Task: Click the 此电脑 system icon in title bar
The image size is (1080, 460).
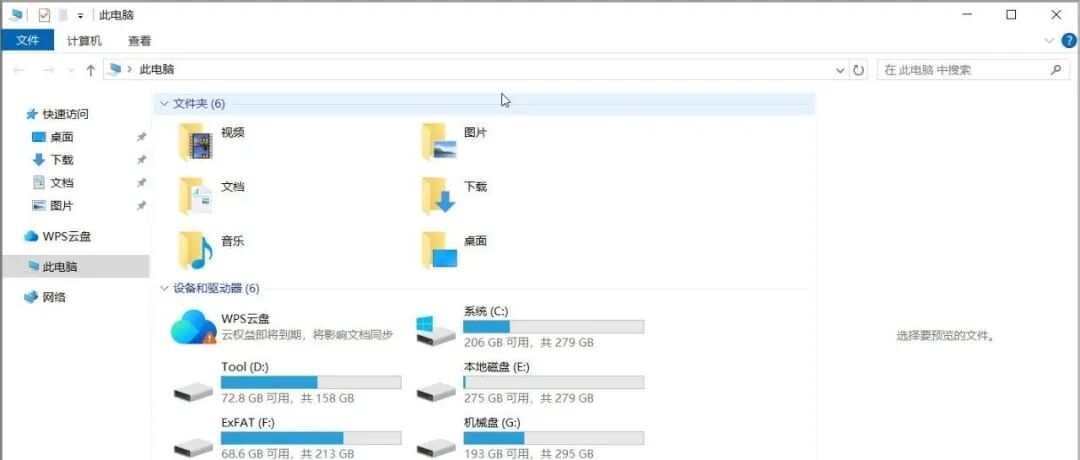Action: (16, 14)
